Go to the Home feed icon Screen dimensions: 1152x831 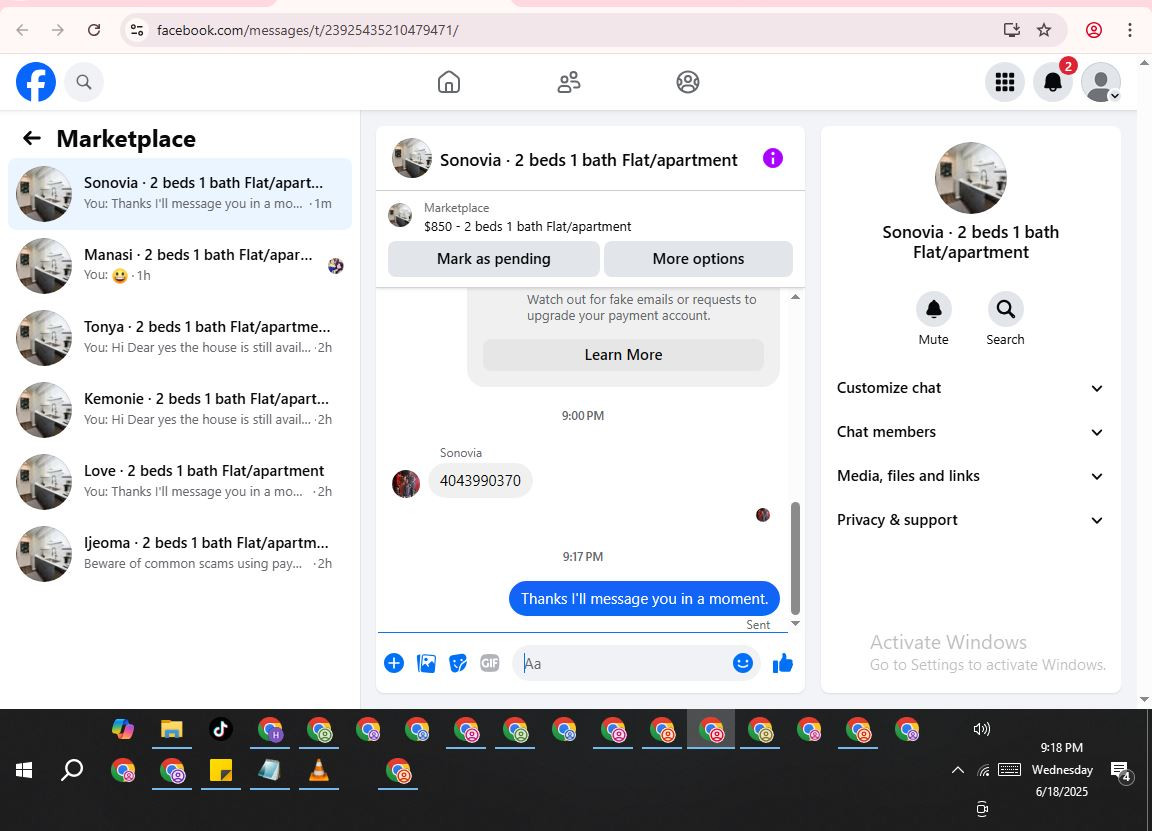pyautogui.click(x=449, y=82)
